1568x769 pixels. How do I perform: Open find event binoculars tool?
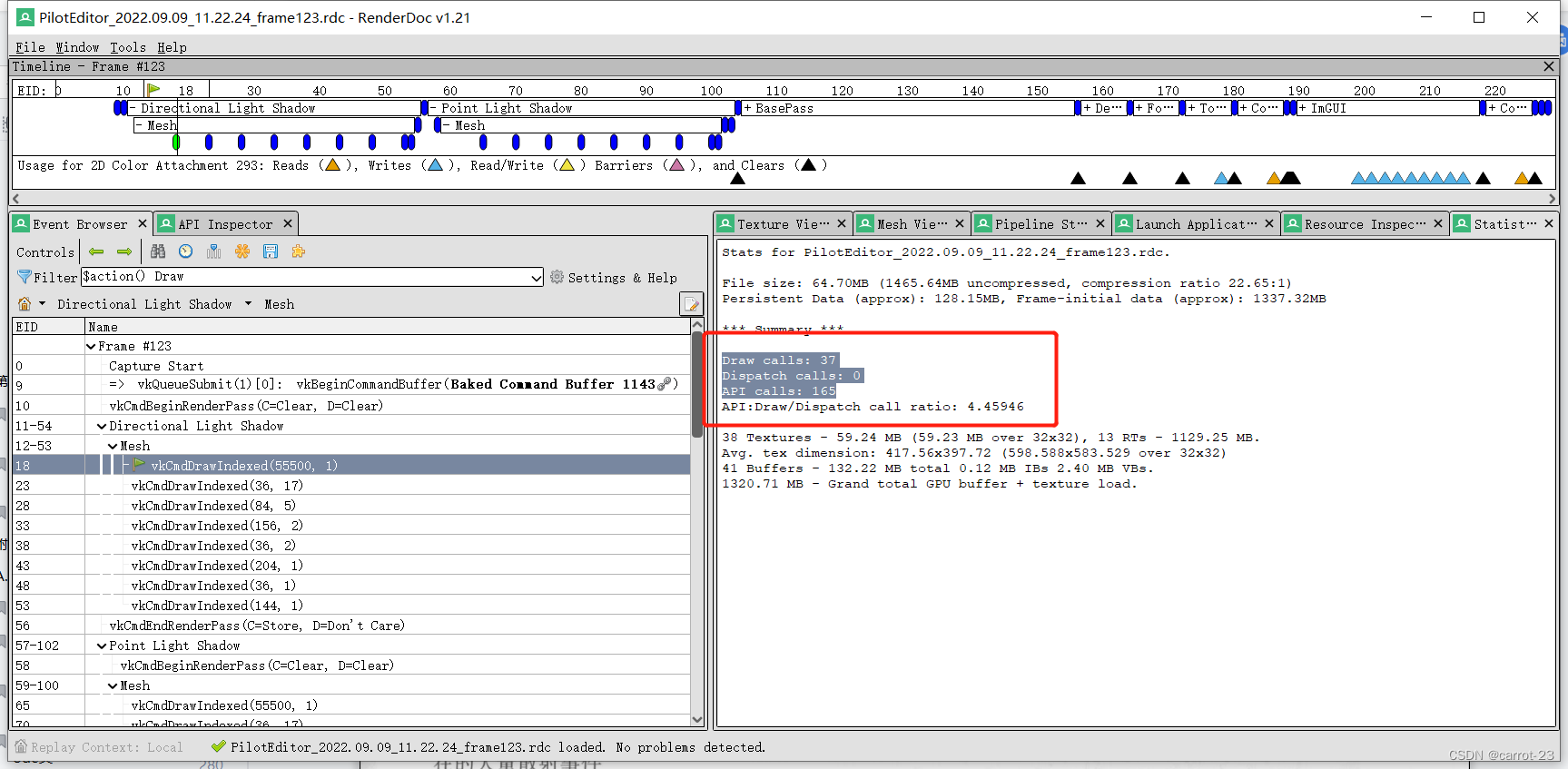click(158, 251)
